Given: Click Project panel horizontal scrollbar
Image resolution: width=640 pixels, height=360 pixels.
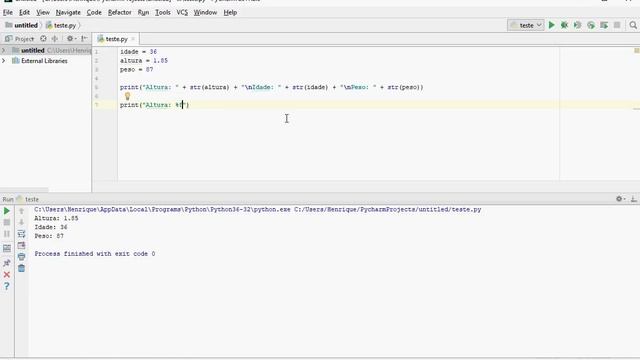Looking at the screenshot, I should point(24,190).
